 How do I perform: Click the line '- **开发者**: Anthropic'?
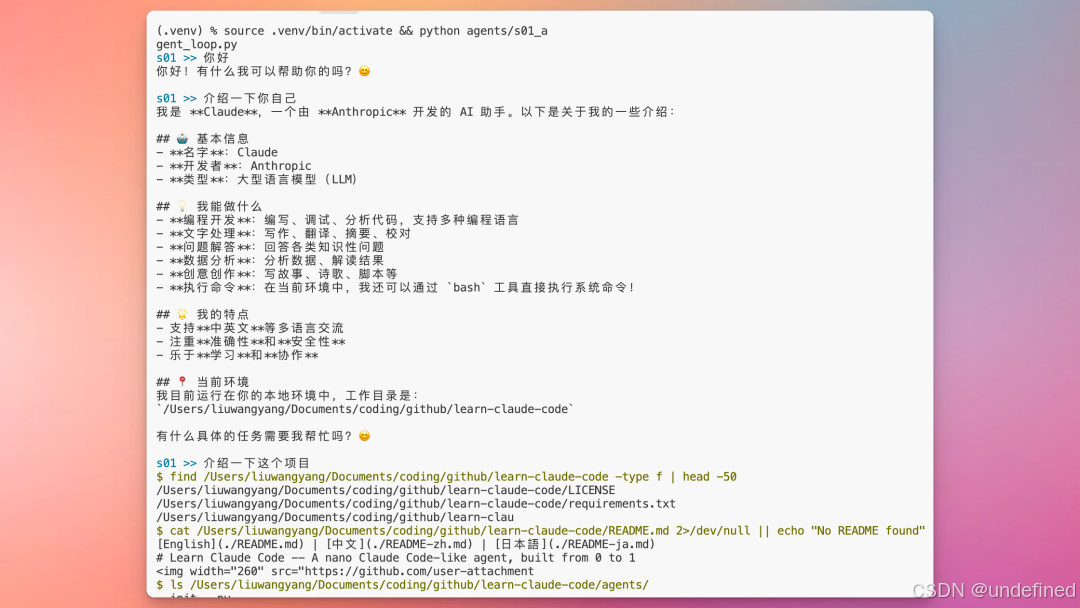click(x=233, y=166)
